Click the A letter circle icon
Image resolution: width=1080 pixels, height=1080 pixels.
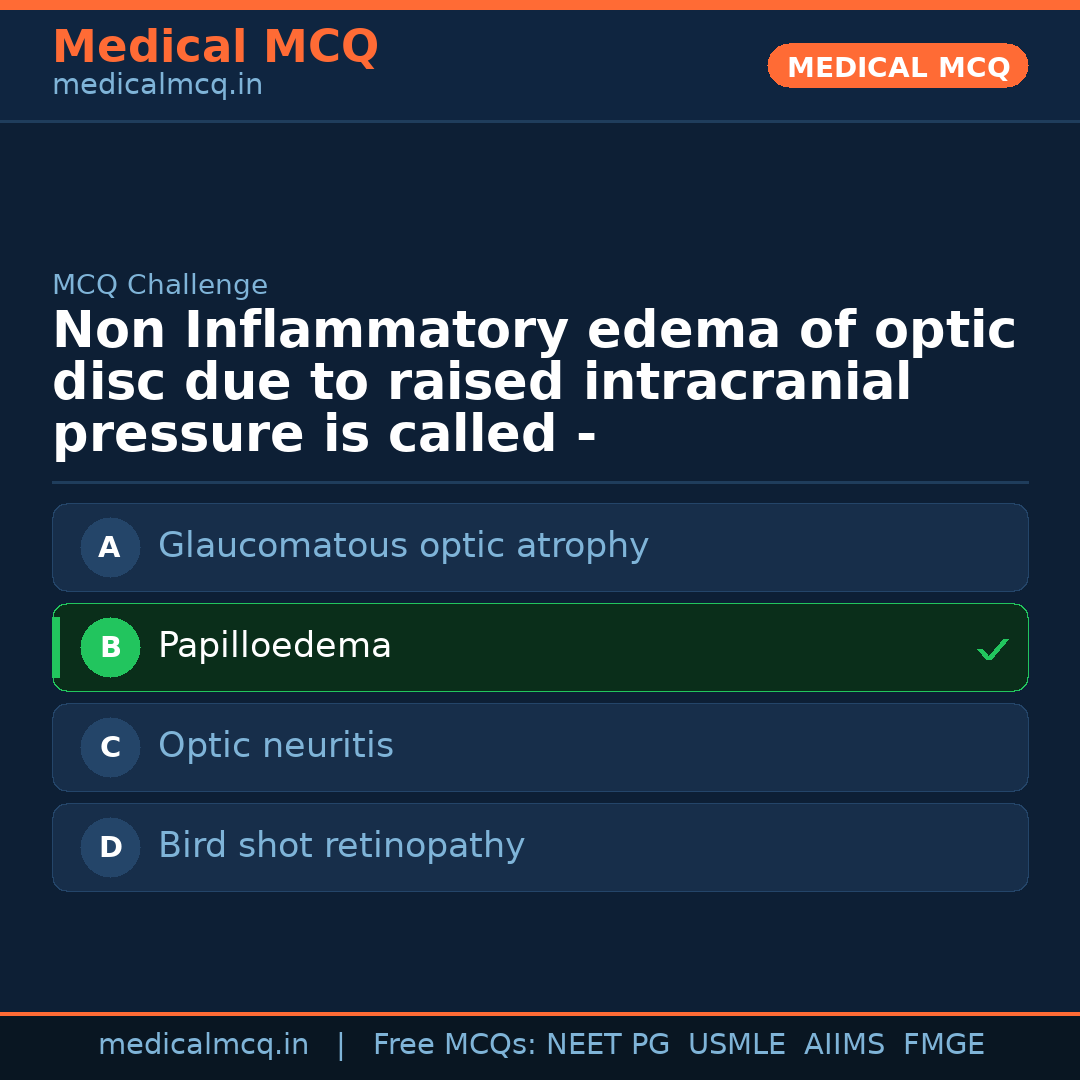pos(110,547)
